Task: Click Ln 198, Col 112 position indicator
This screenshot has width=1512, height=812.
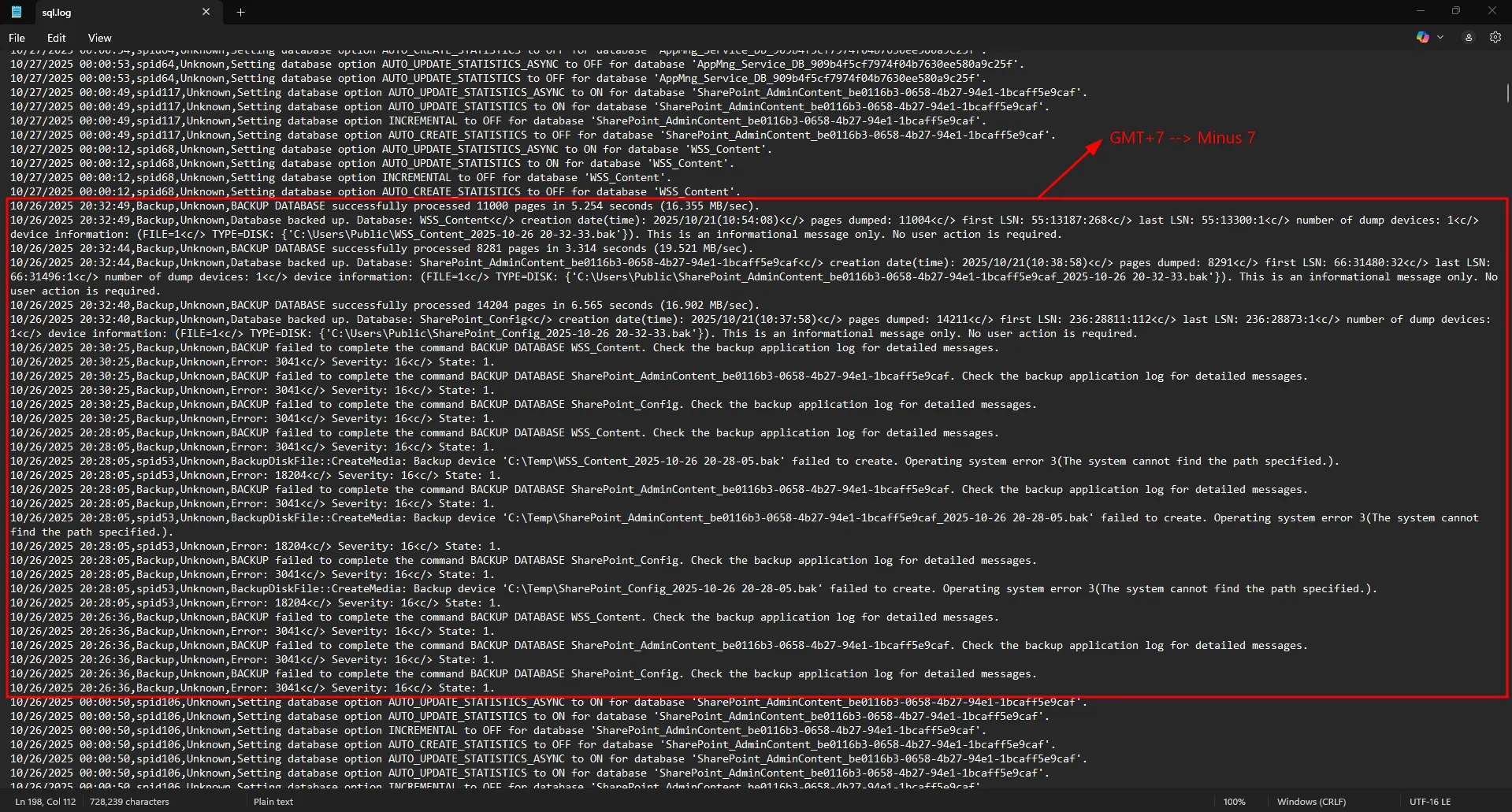Action: pos(46,802)
